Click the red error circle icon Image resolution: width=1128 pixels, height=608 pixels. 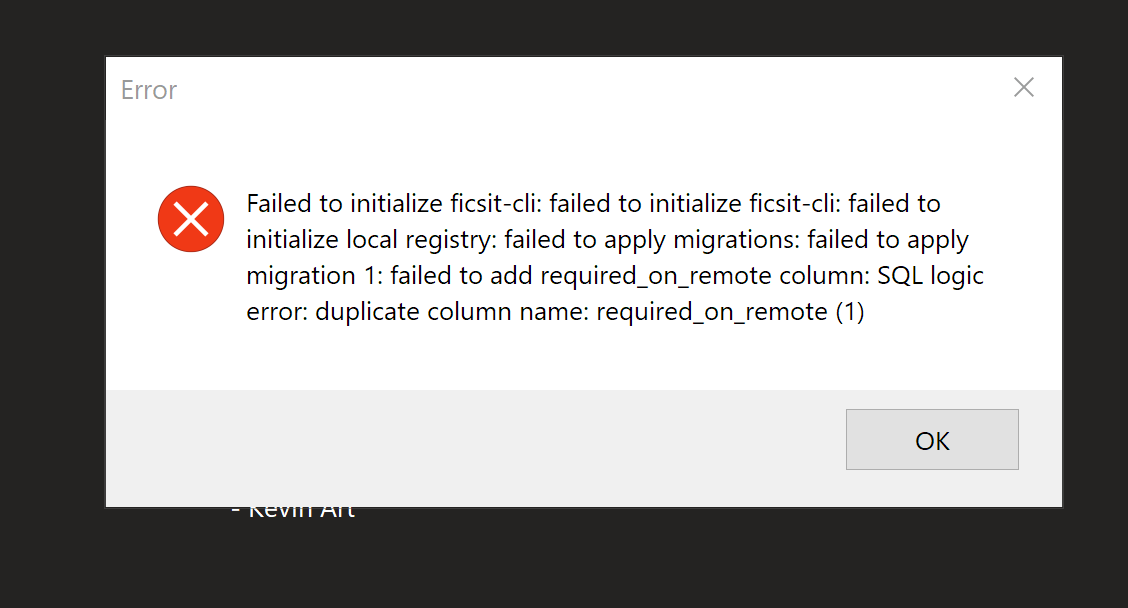(x=190, y=219)
